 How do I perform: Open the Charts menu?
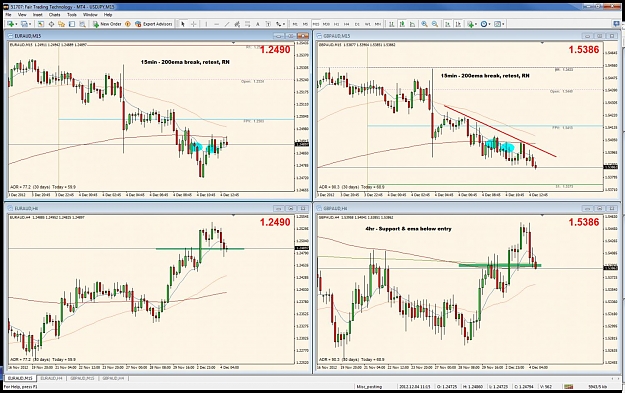(x=55, y=14)
